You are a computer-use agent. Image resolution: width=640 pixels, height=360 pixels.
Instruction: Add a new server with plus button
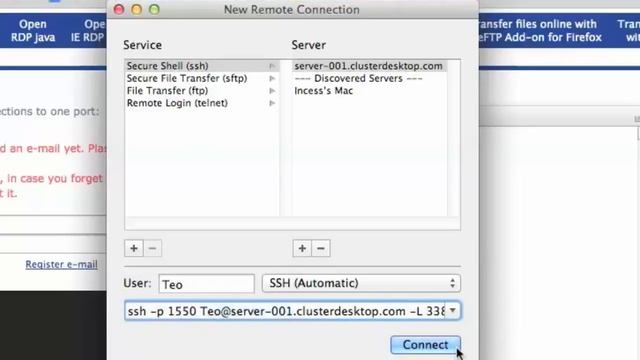[302, 248]
